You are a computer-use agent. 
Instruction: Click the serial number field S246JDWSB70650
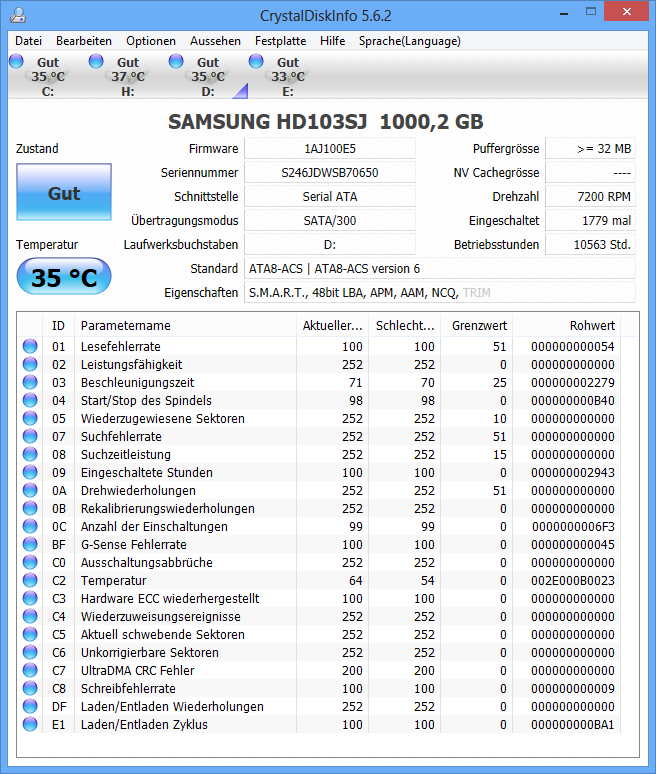[330, 173]
